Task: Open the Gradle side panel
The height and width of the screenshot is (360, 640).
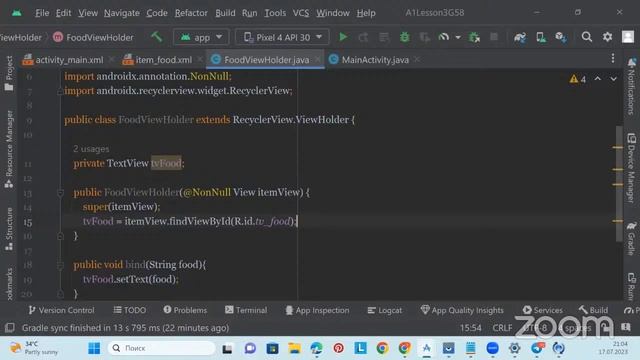Action: pos(631,239)
